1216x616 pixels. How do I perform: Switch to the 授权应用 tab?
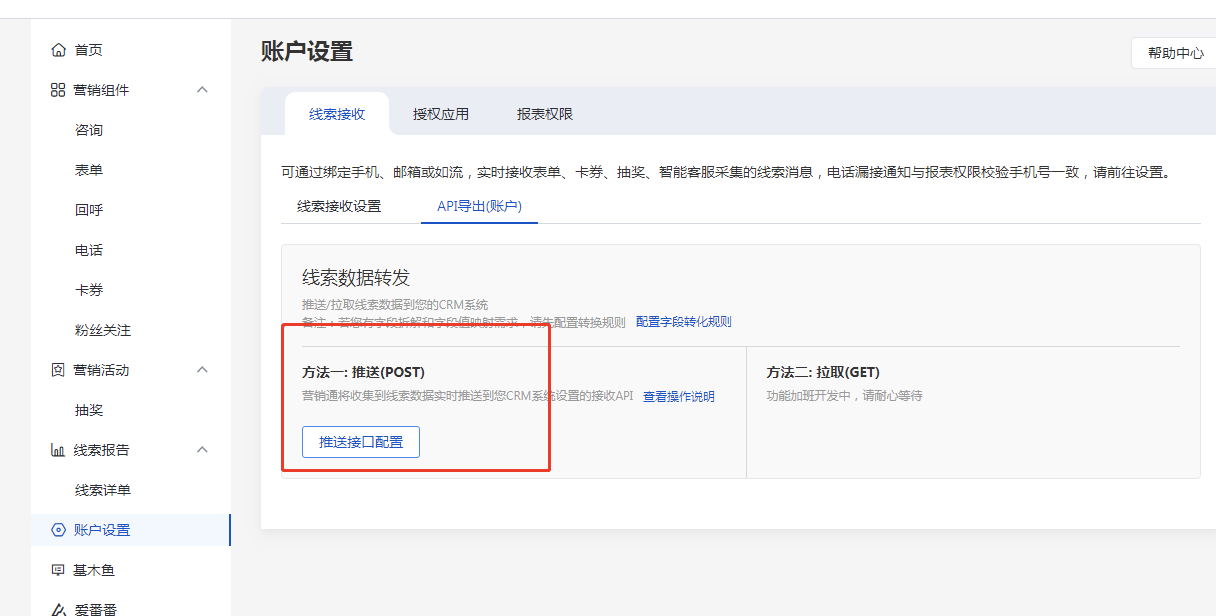tap(441, 114)
